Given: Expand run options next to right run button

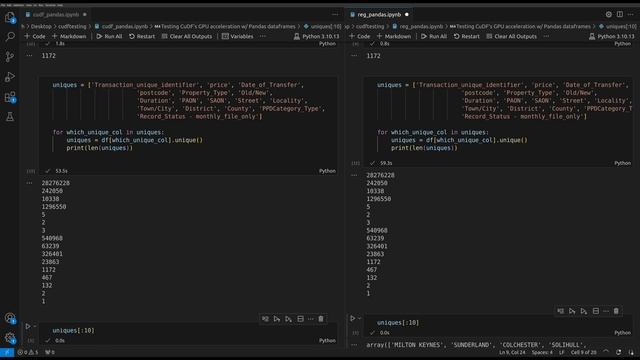Looking at the screenshot, I should coord(360,318).
